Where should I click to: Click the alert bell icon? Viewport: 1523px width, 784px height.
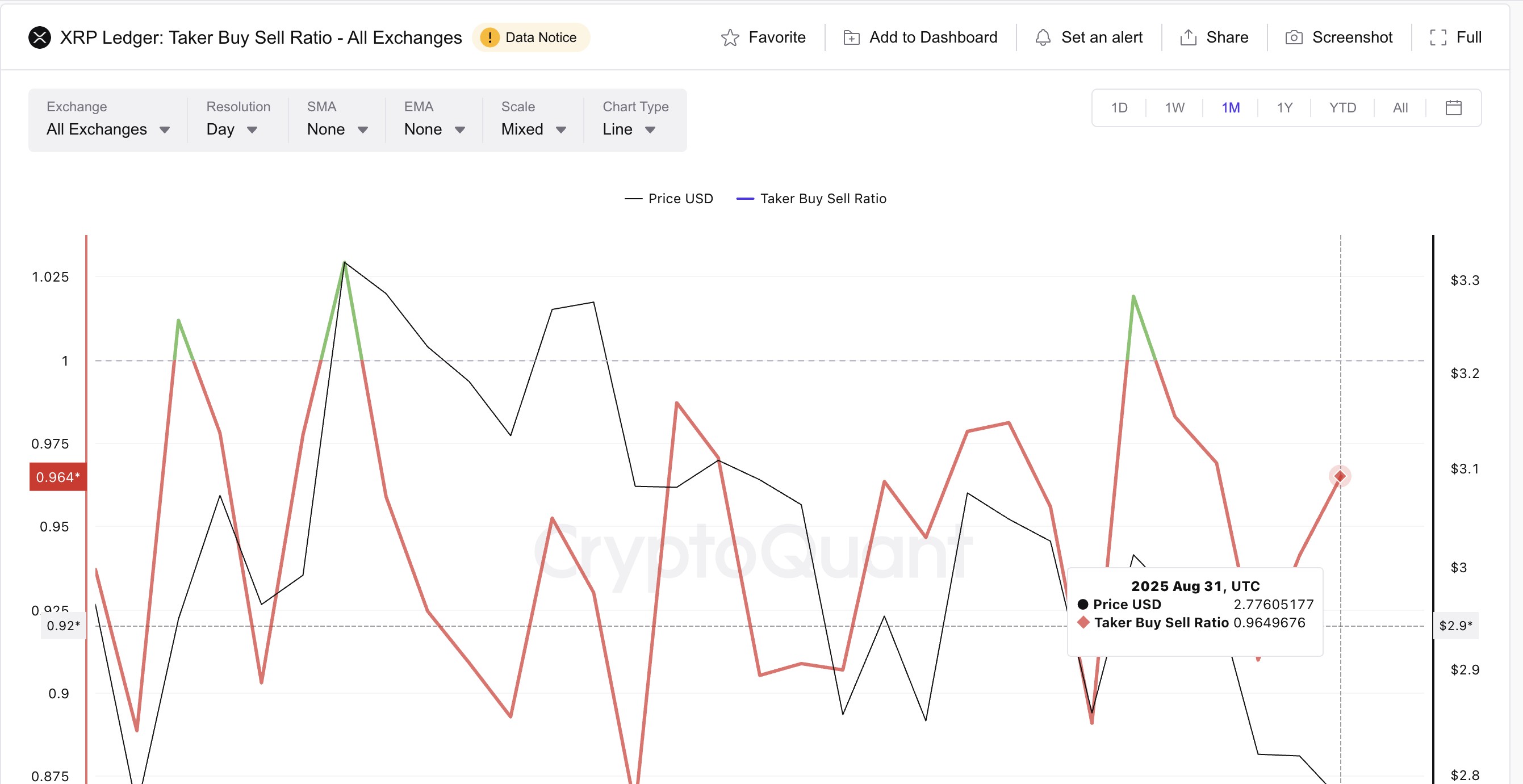[x=1043, y=37]
